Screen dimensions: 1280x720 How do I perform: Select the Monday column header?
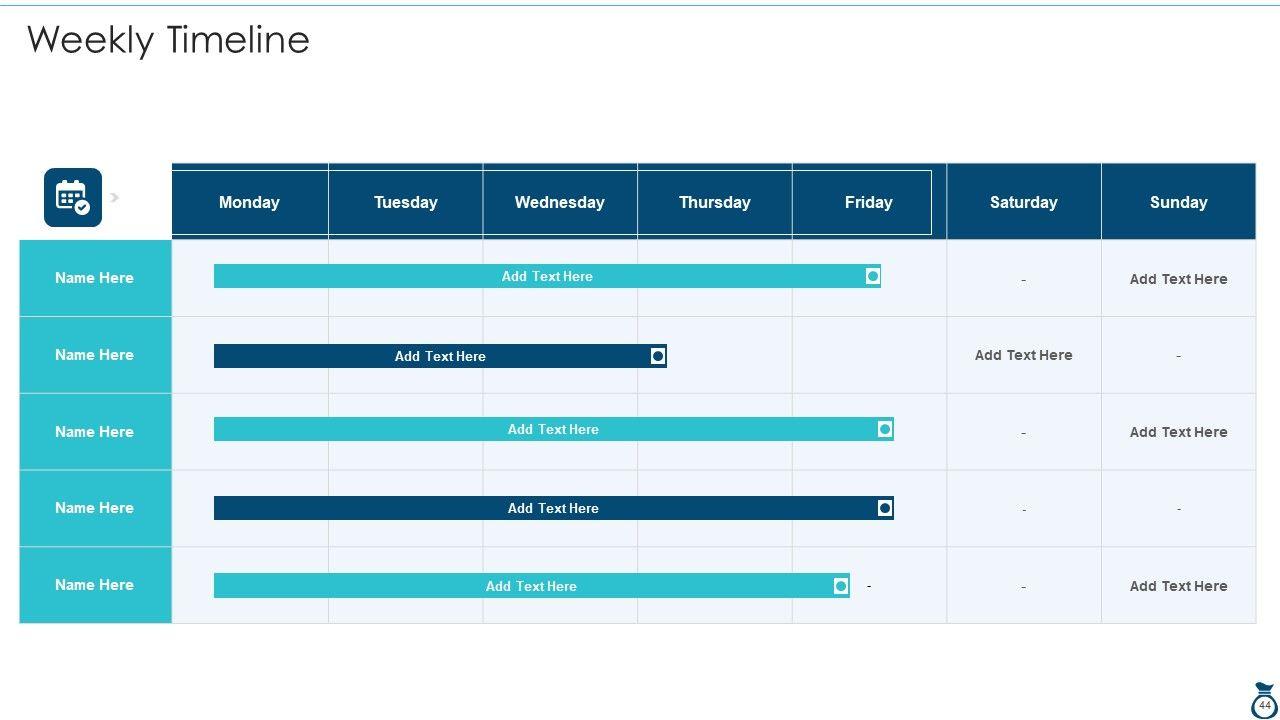point(249,202)
